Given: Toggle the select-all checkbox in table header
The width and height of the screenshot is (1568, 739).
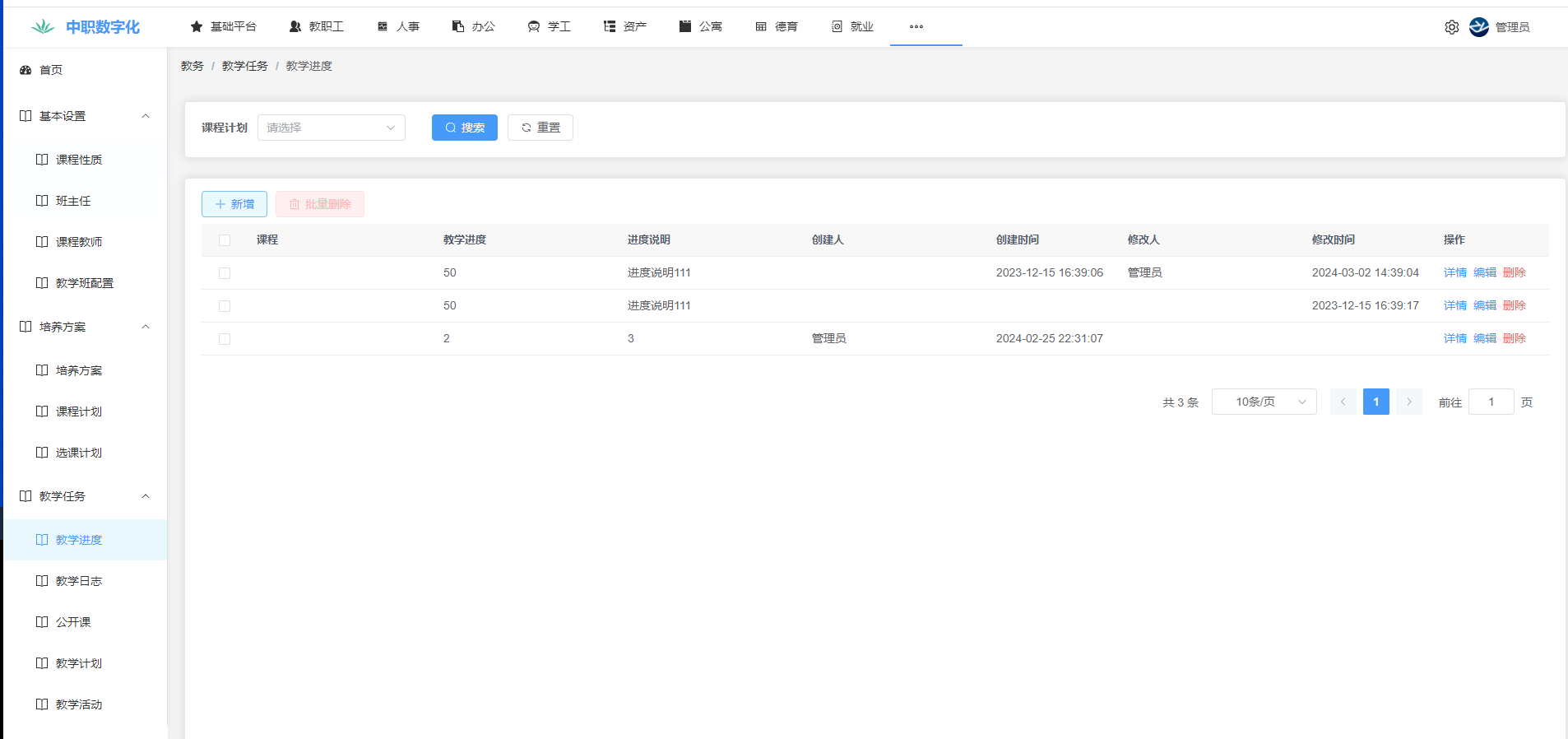Looking at the screenshot, I should pos(225,240).
